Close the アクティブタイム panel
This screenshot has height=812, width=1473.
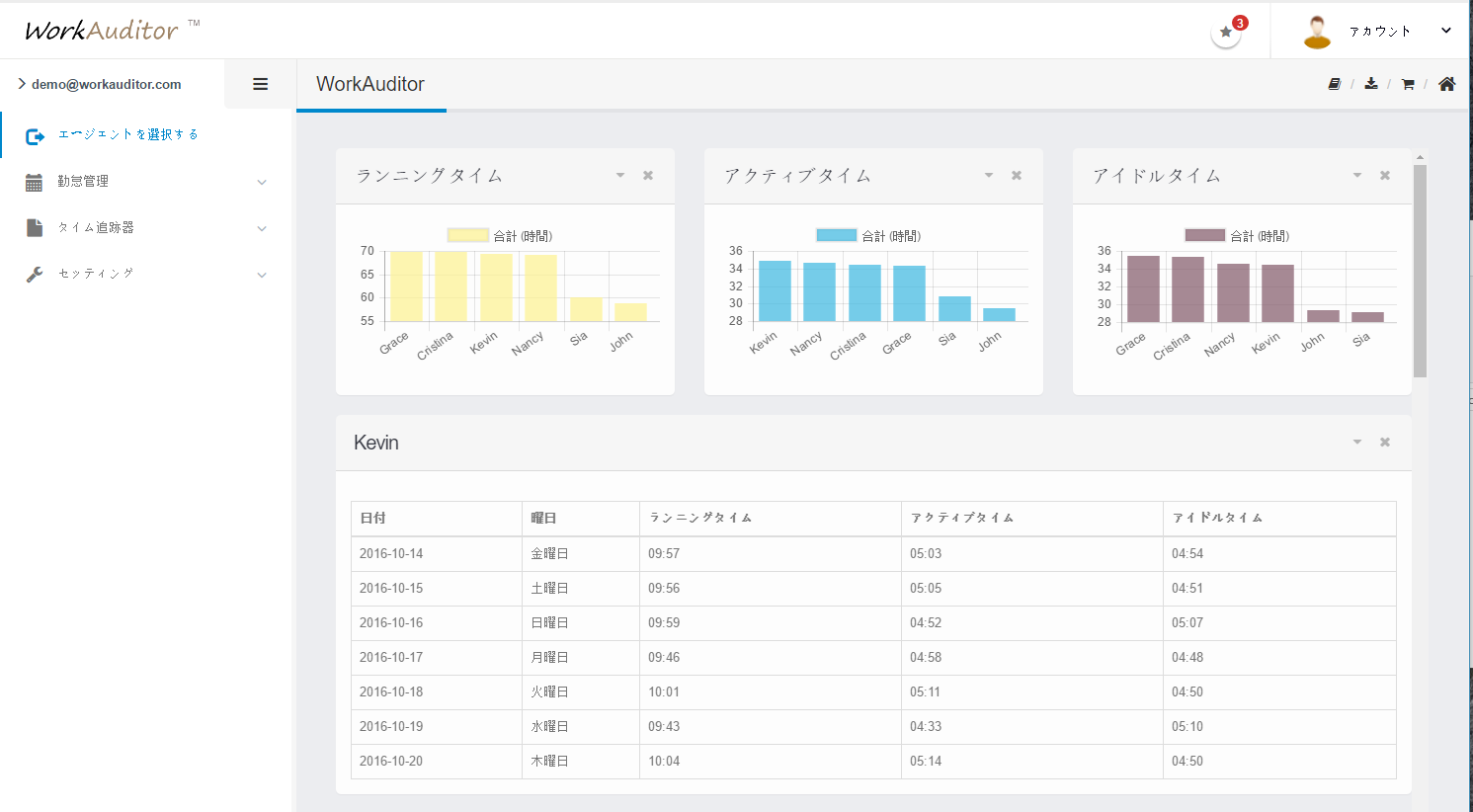pos(1017,175)
